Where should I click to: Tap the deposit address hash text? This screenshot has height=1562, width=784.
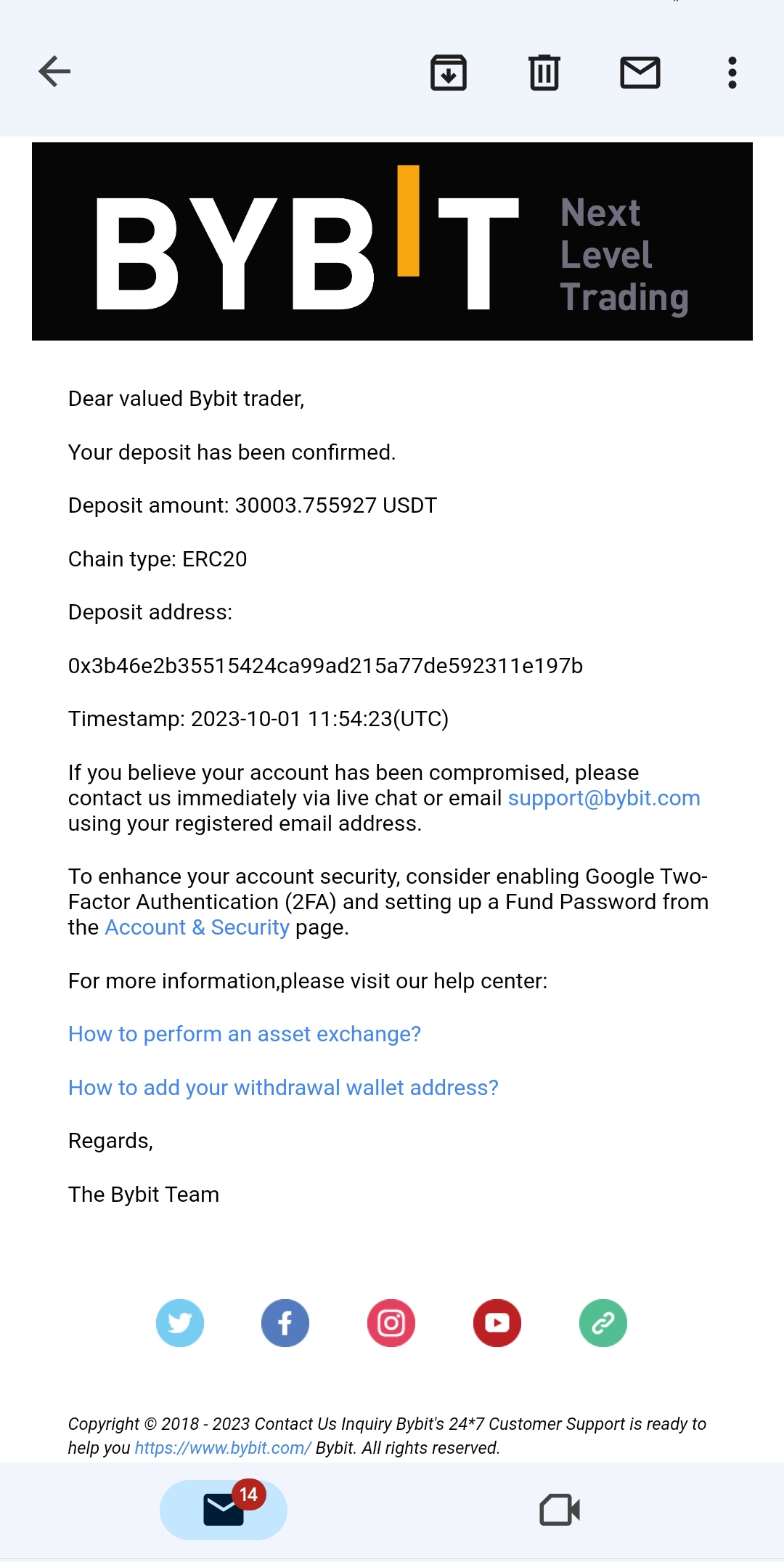pos(325,666)
